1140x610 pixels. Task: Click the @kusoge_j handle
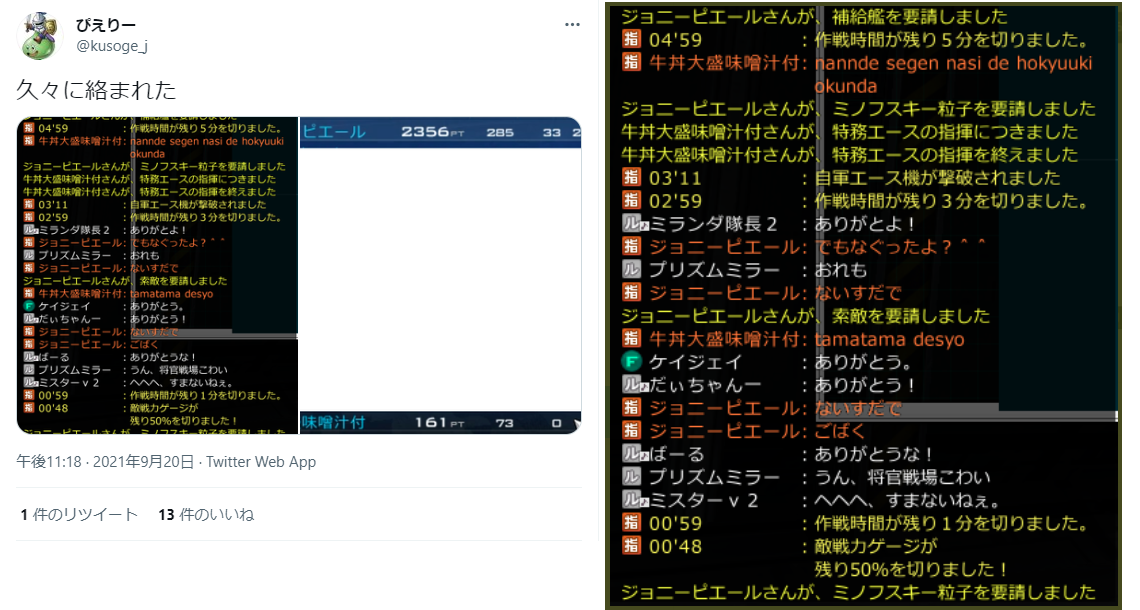coord(112,47)
